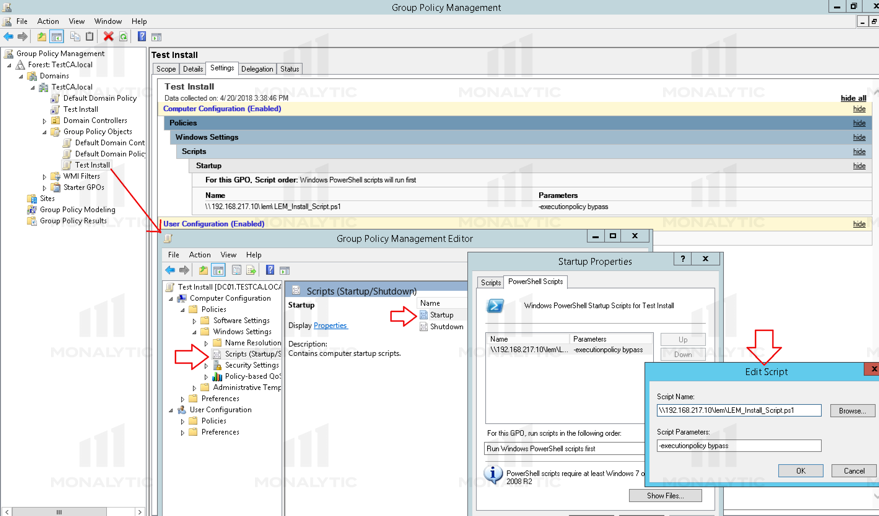The width and height of the screenshot is (879, 516).
Task: Click the Security Settings lock icon in Editor tree
Action: (218, 365)
